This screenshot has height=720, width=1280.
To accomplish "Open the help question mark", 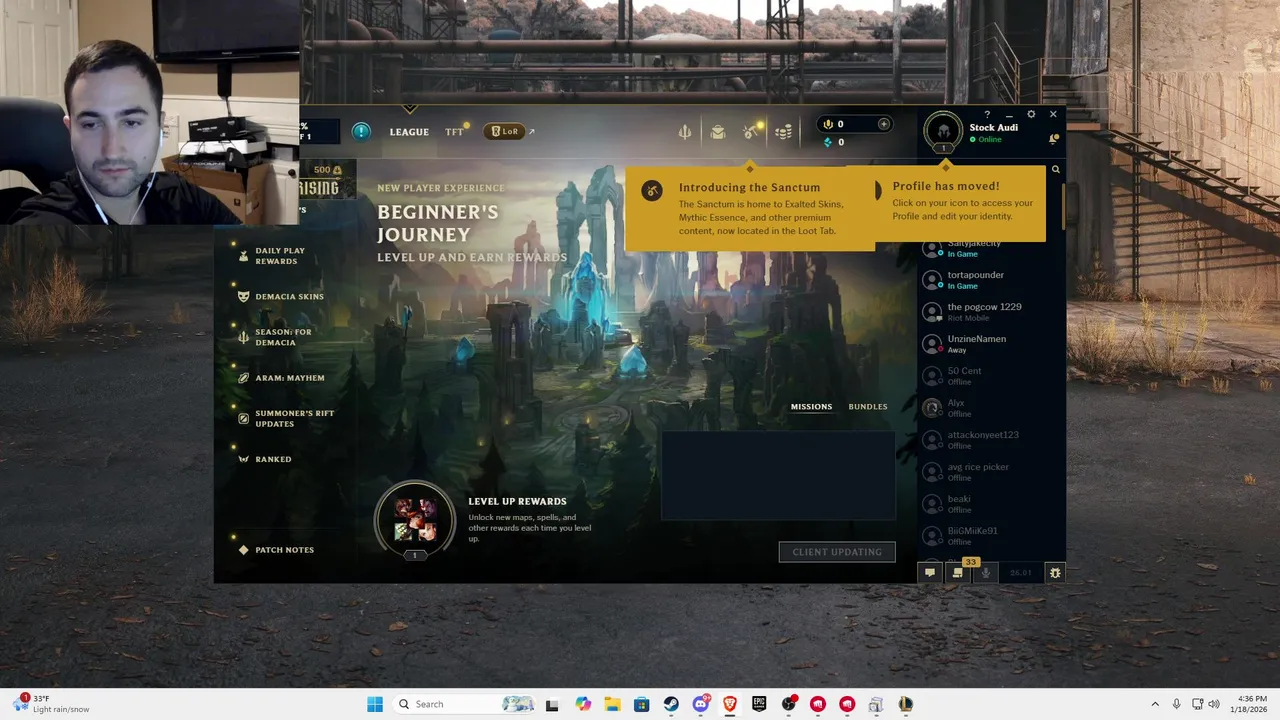I will click(x=987, y=115).
